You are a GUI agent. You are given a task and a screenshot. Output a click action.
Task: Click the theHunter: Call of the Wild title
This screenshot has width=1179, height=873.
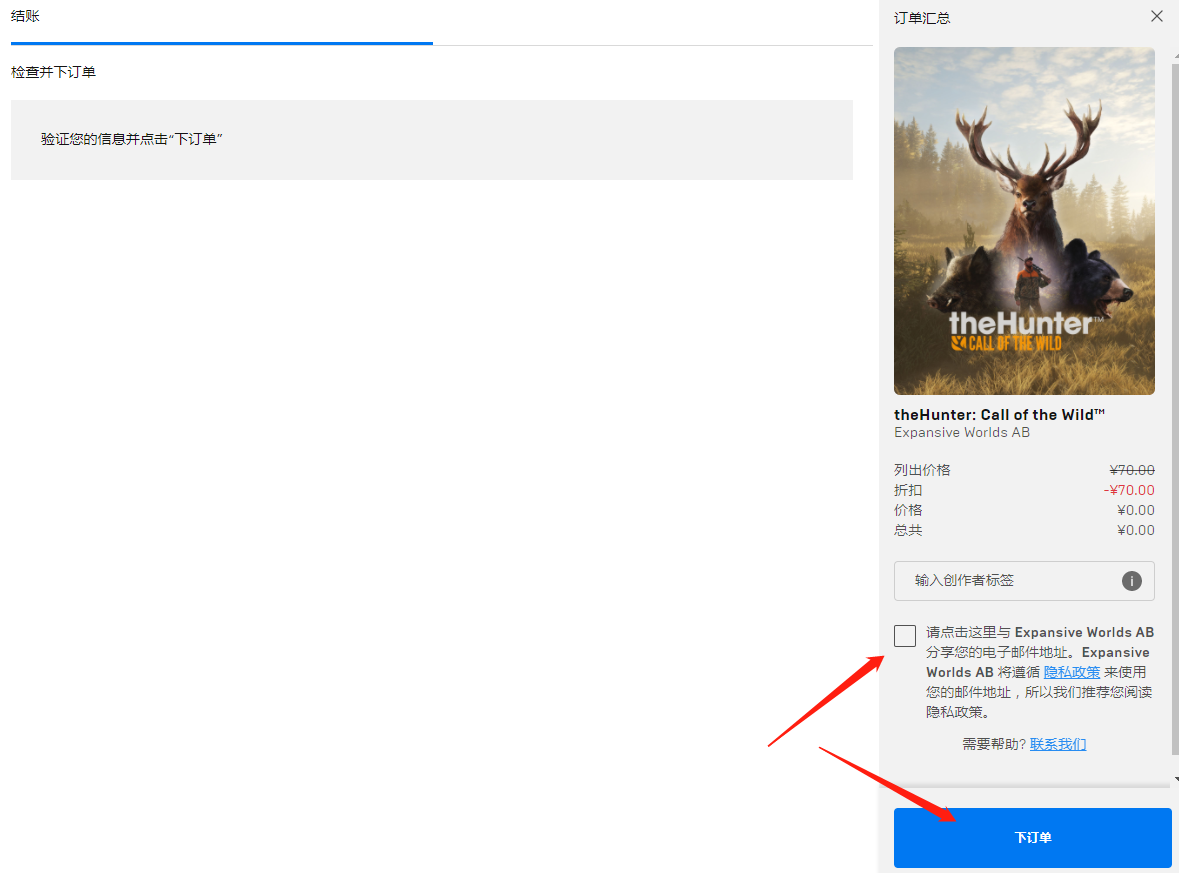click(x=999, y=415)
